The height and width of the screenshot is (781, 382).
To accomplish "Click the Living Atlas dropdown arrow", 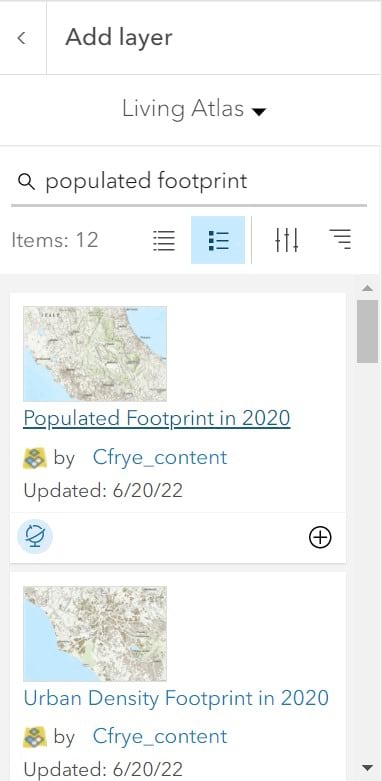I will coord(259,112).
